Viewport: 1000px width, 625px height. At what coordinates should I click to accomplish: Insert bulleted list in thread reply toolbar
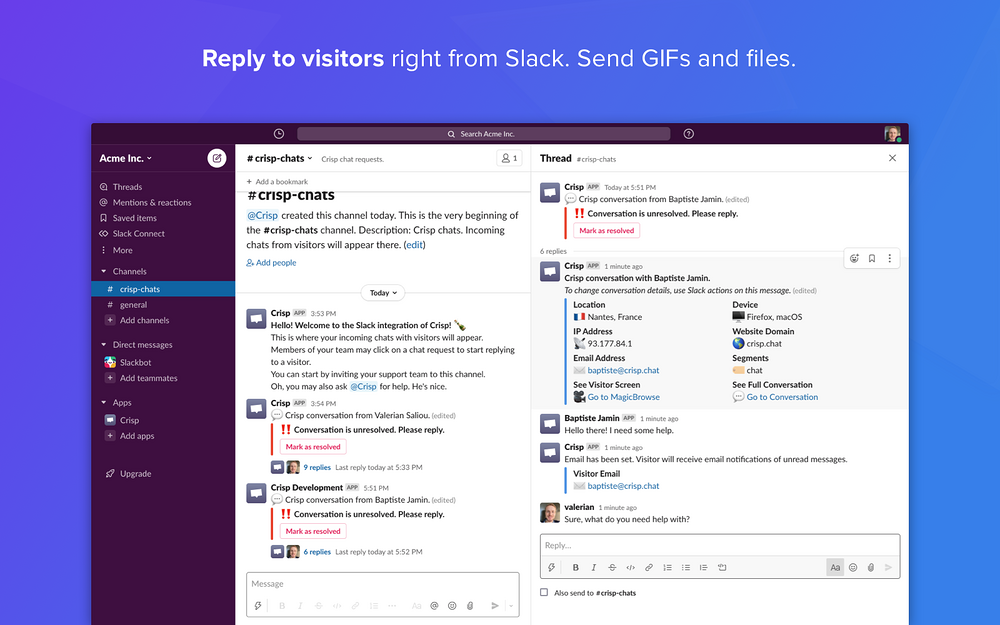686,568
